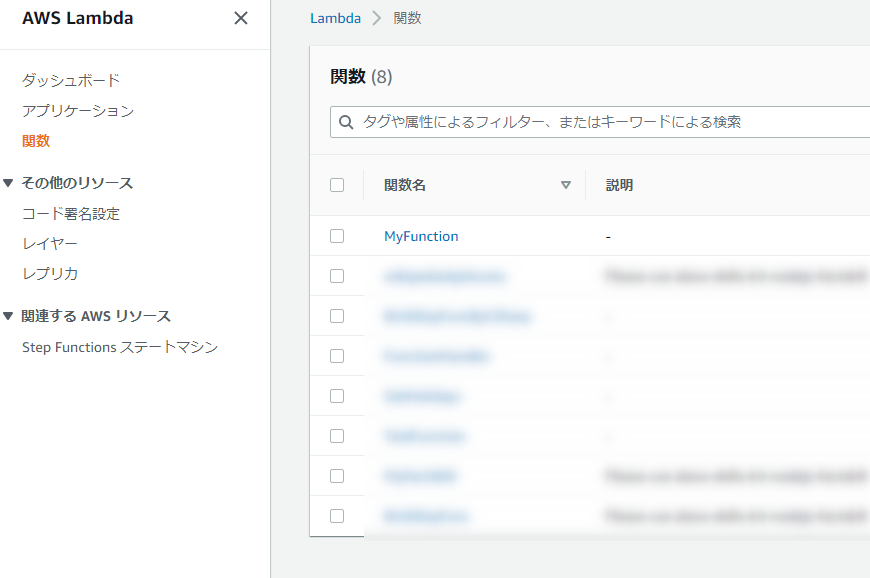Collapse 関連する AWS リソース section
Screen dimensions: 870x578
(x=8, y=316)
